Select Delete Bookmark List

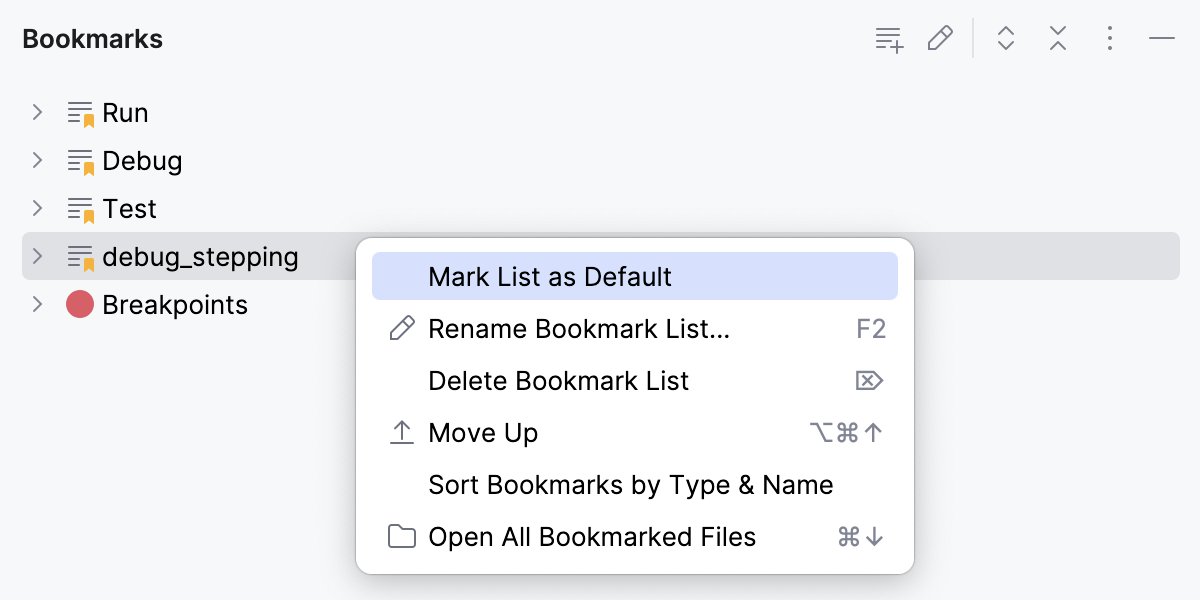pyautogui.click(x=558, y=380)
